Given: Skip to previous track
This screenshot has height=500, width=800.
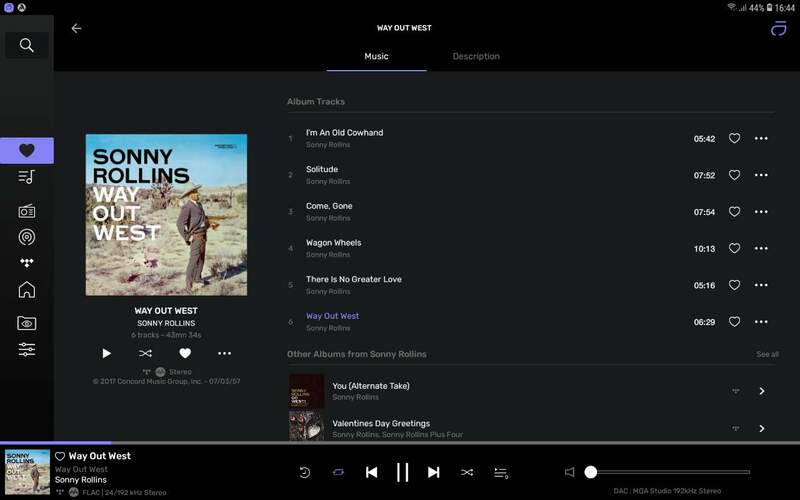Looking at the screenshot, I should click(x=371, y=472).
